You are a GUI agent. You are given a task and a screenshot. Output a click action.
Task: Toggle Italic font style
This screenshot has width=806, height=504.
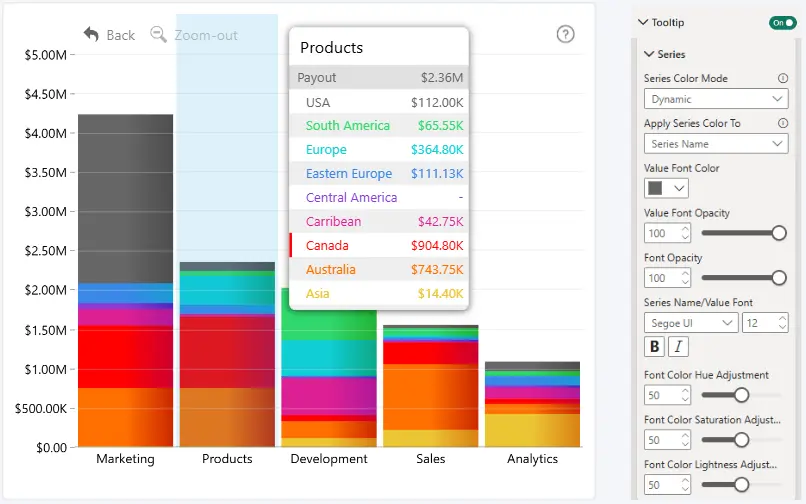[x=679, y=347]
